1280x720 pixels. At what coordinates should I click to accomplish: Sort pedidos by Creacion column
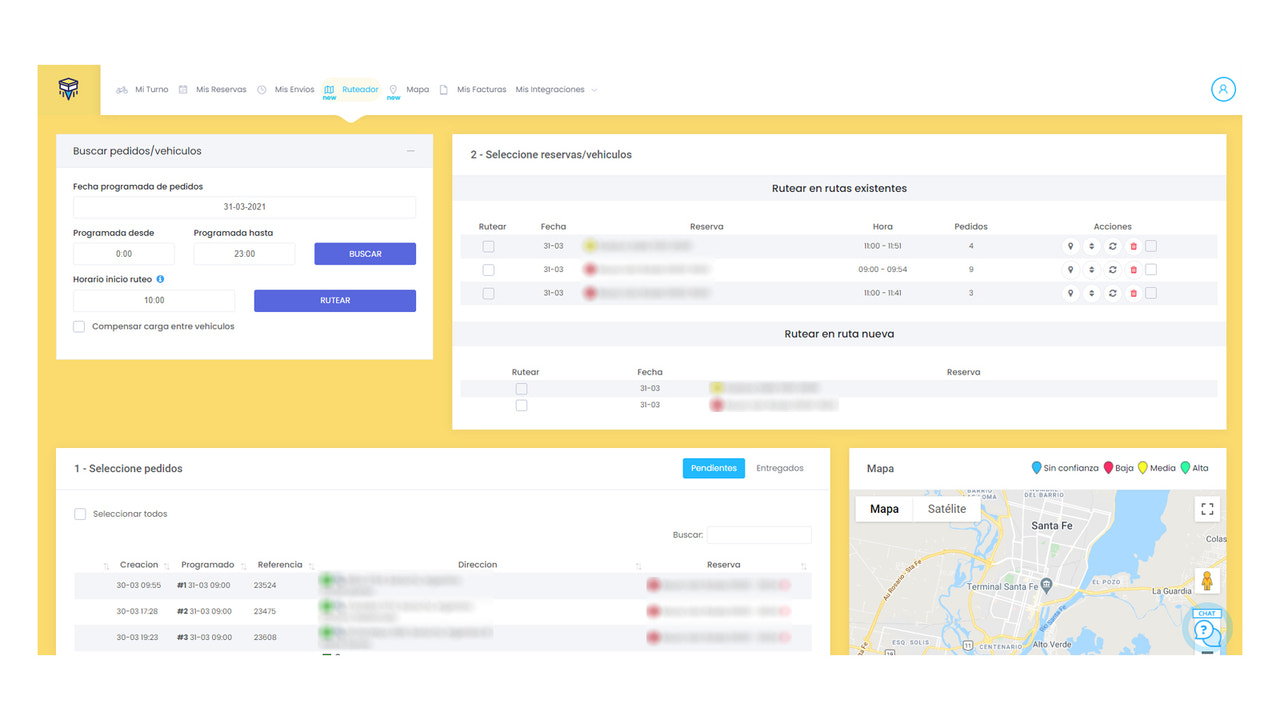139,565
